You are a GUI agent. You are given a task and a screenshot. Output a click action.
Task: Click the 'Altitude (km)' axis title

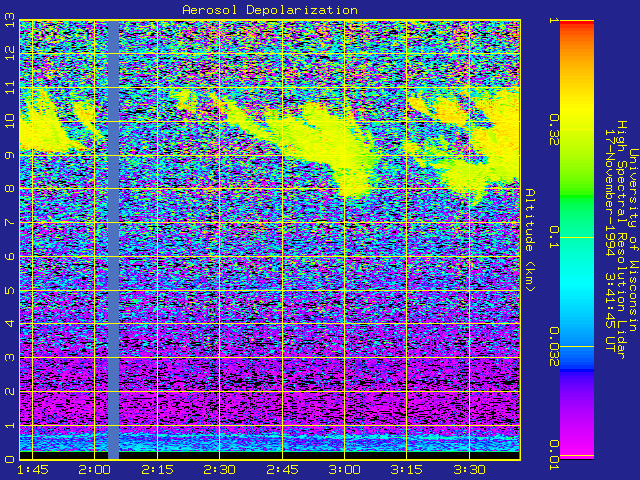click(x=529, y=240)
